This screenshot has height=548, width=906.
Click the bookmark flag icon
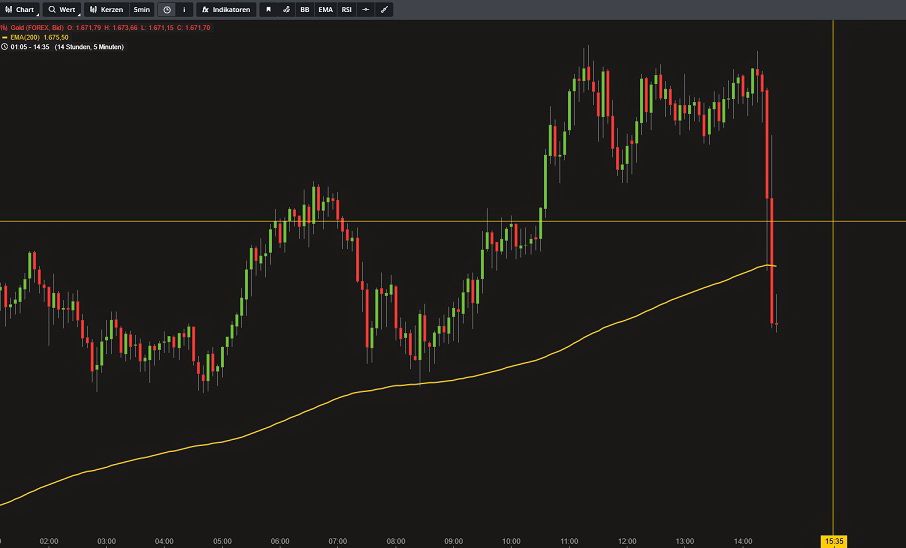268,9
